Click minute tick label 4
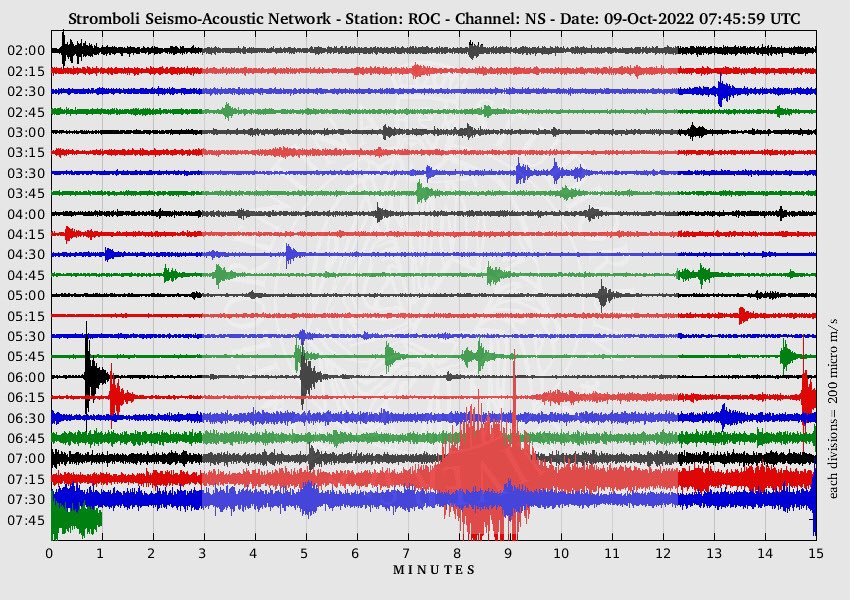The width and height of the screenshot is (850, 600). [x=253, y=553]
